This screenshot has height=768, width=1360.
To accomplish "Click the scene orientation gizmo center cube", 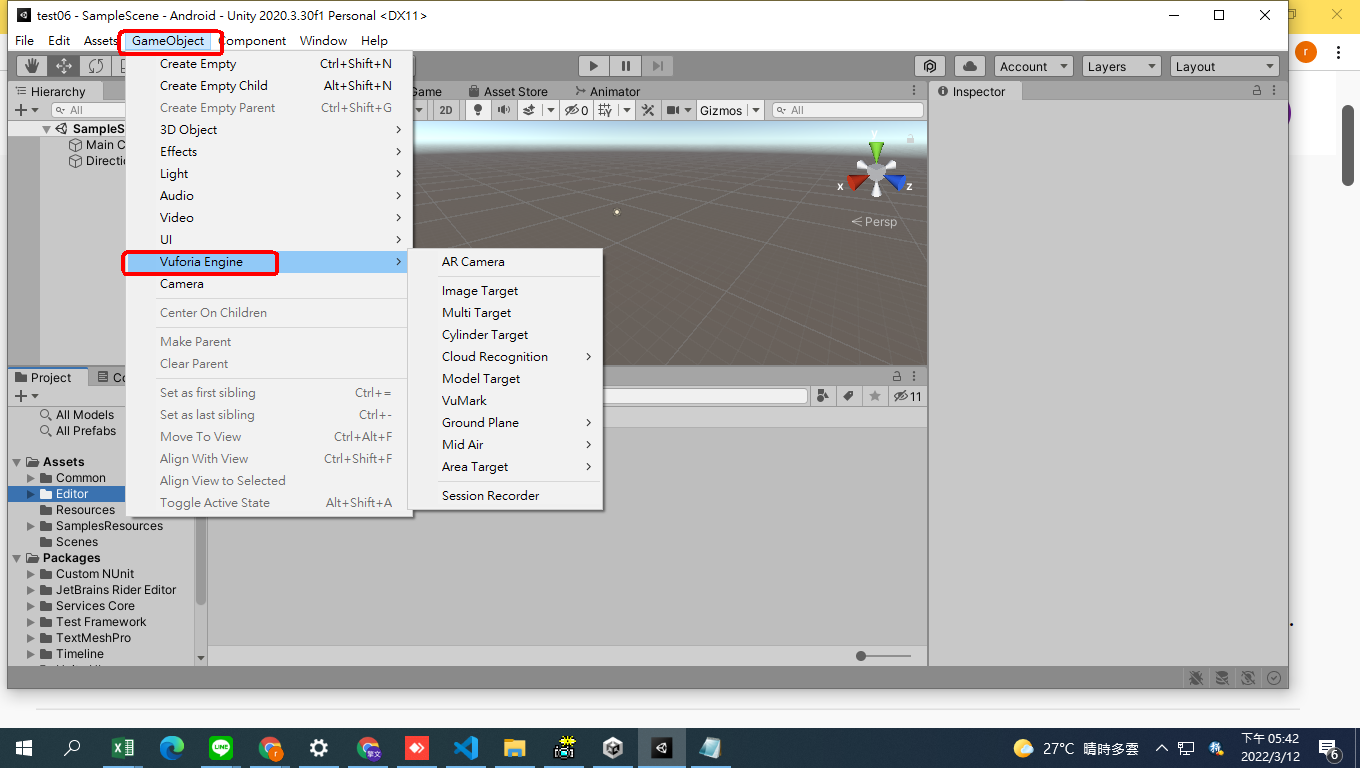I will pos(876,174).
